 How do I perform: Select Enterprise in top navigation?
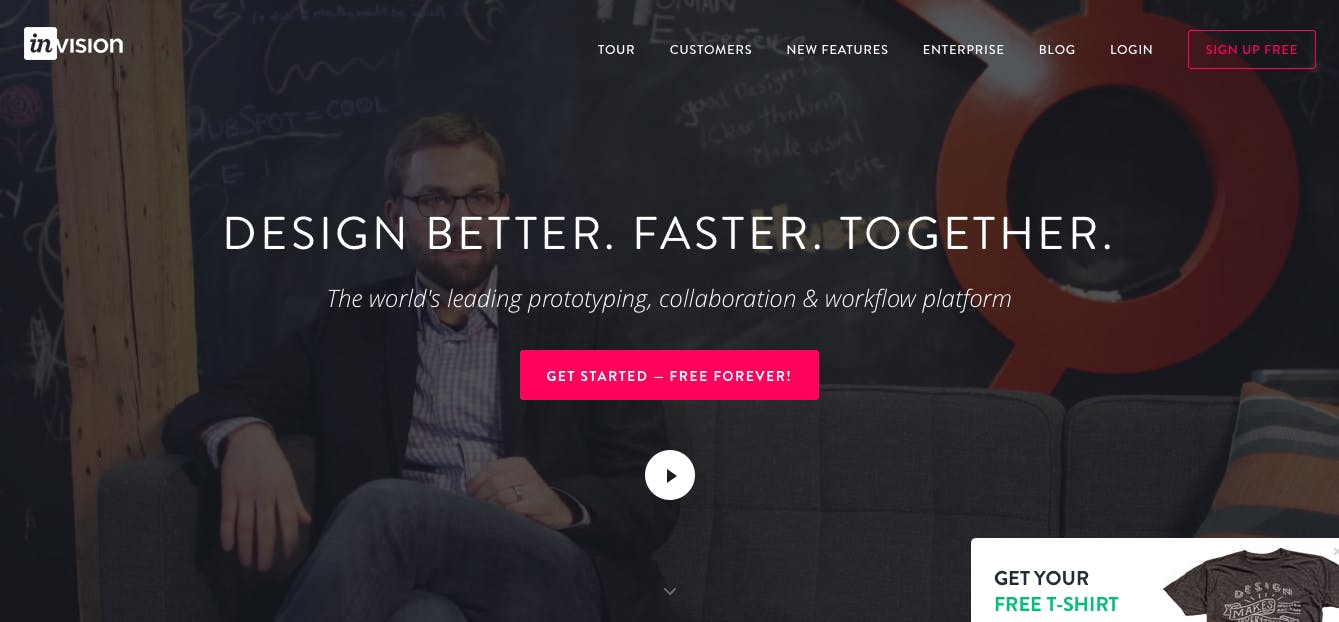(x=963, y=49)
